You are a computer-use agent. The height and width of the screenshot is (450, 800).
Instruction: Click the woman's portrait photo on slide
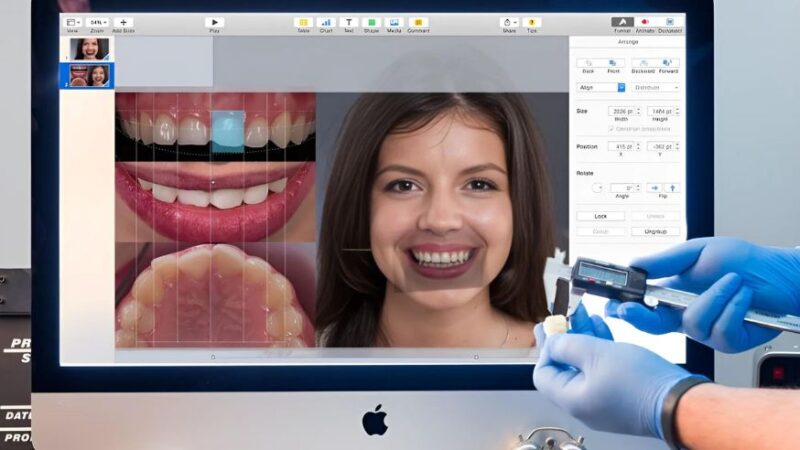coord(442,219)
